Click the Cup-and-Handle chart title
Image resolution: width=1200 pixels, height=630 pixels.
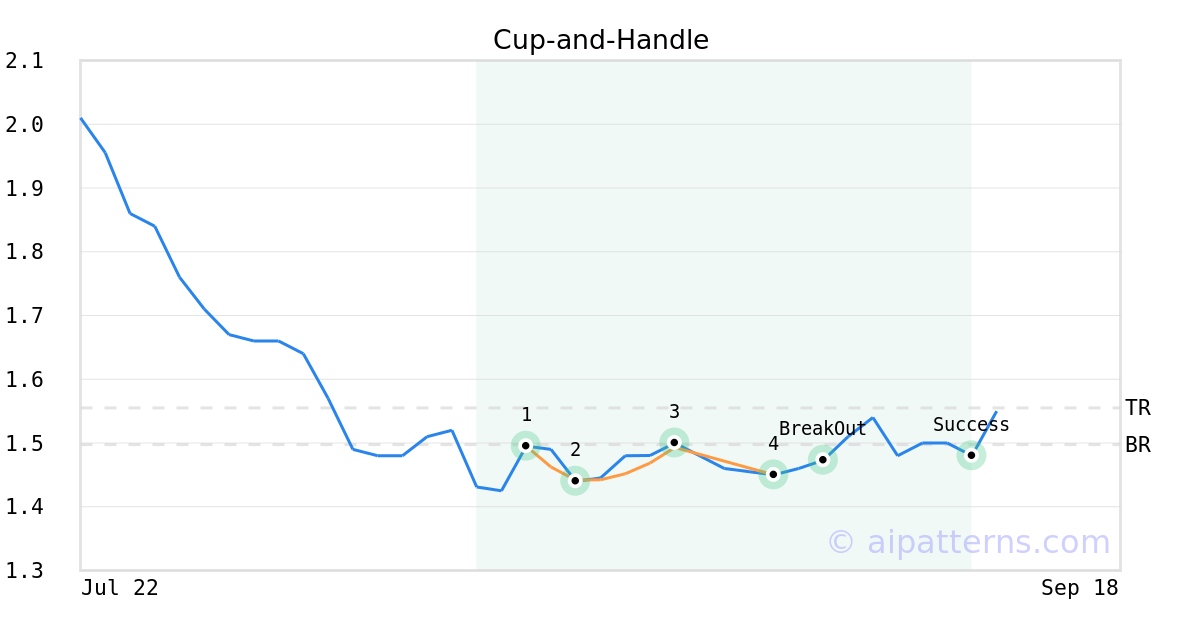pyautogui.click(x=601, y=40)
